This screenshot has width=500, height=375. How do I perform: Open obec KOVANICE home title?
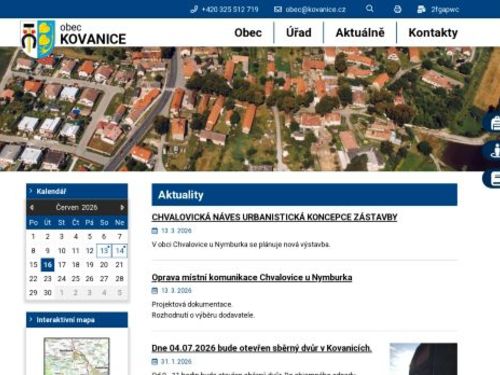[93, 34]
